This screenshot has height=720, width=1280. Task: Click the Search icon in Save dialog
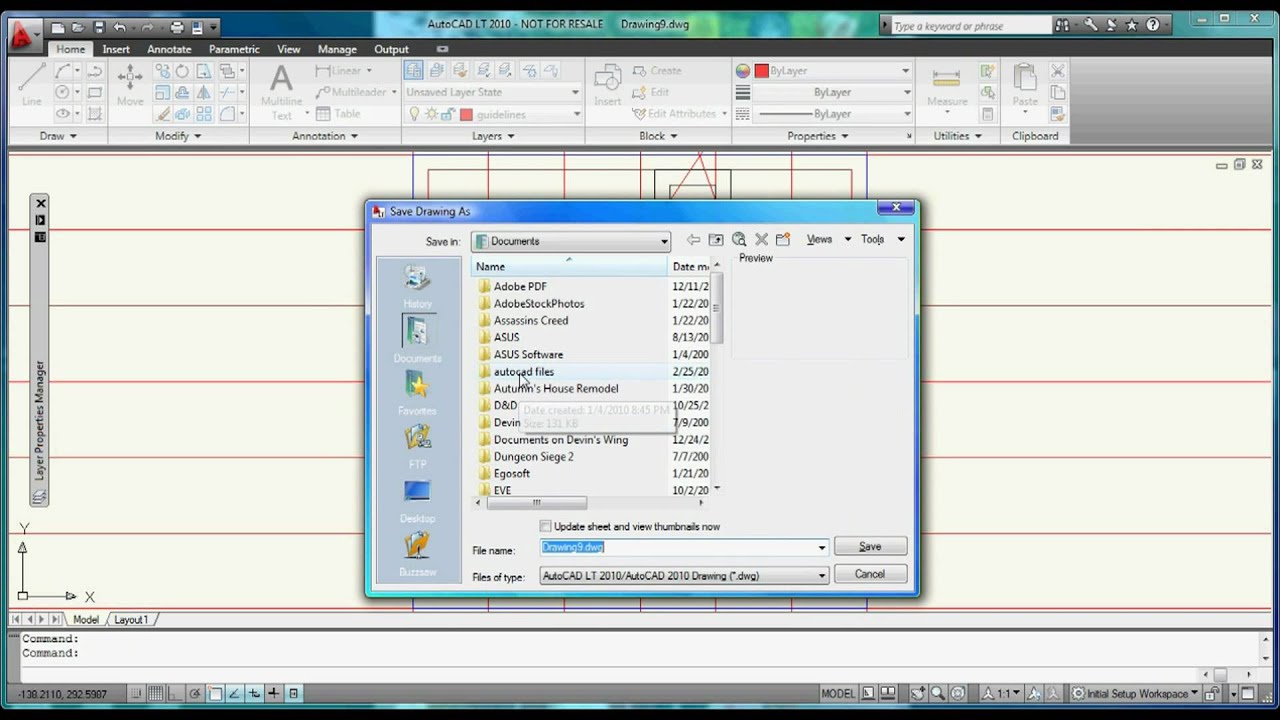[x=739, y=239]
